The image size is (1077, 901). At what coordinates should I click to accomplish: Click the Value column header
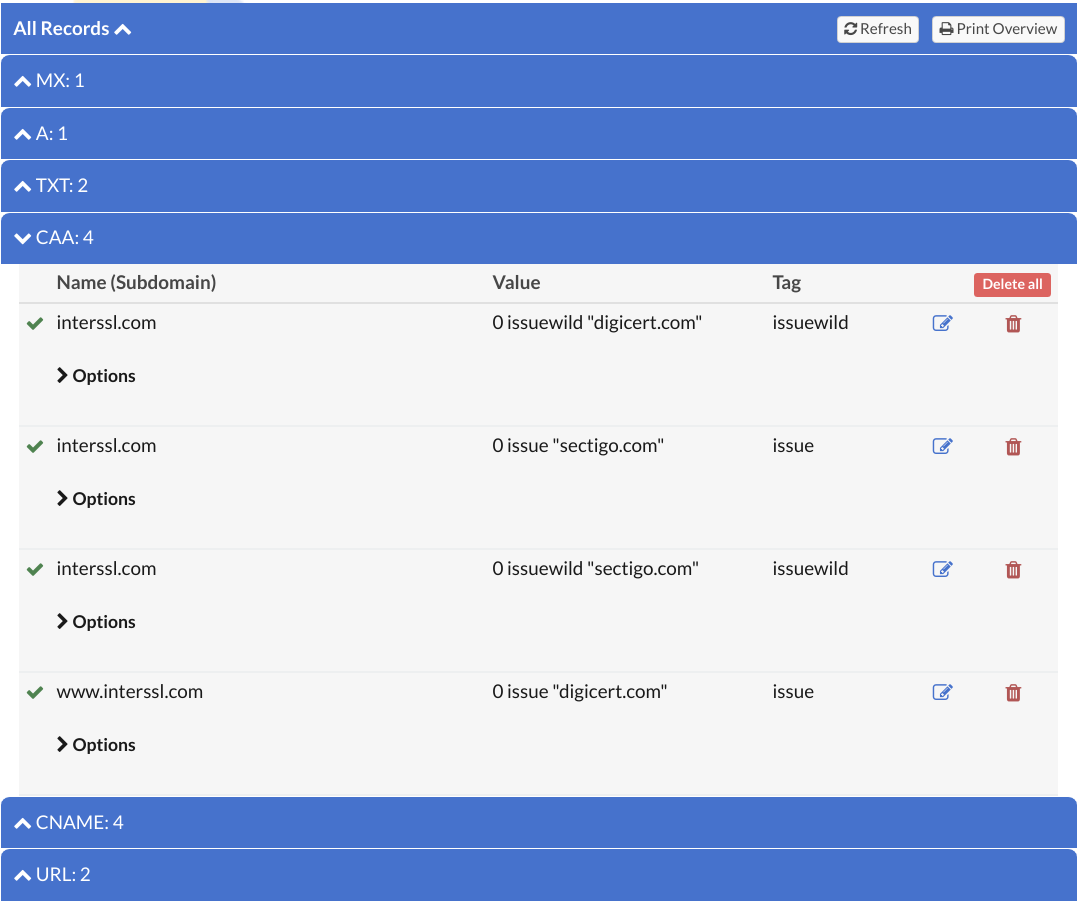[516, 282]
